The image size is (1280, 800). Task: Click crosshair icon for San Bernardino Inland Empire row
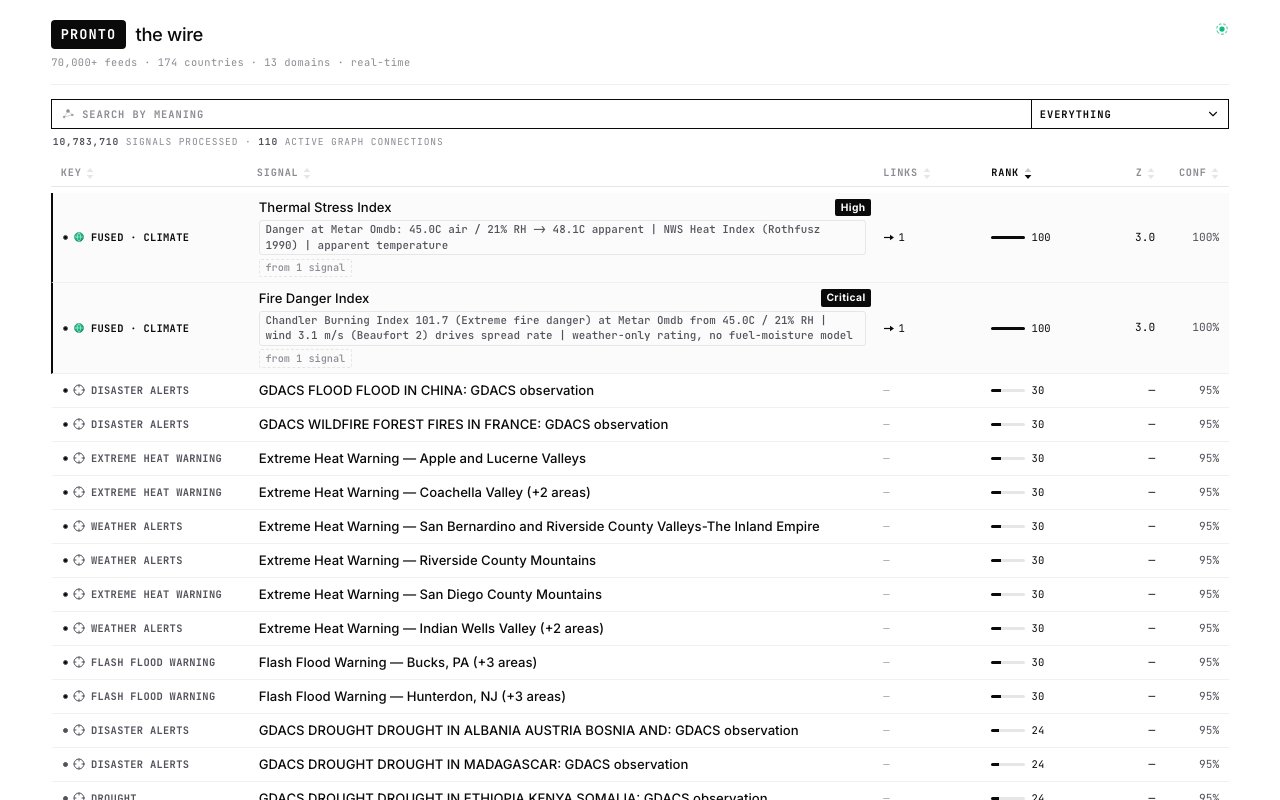79,526
